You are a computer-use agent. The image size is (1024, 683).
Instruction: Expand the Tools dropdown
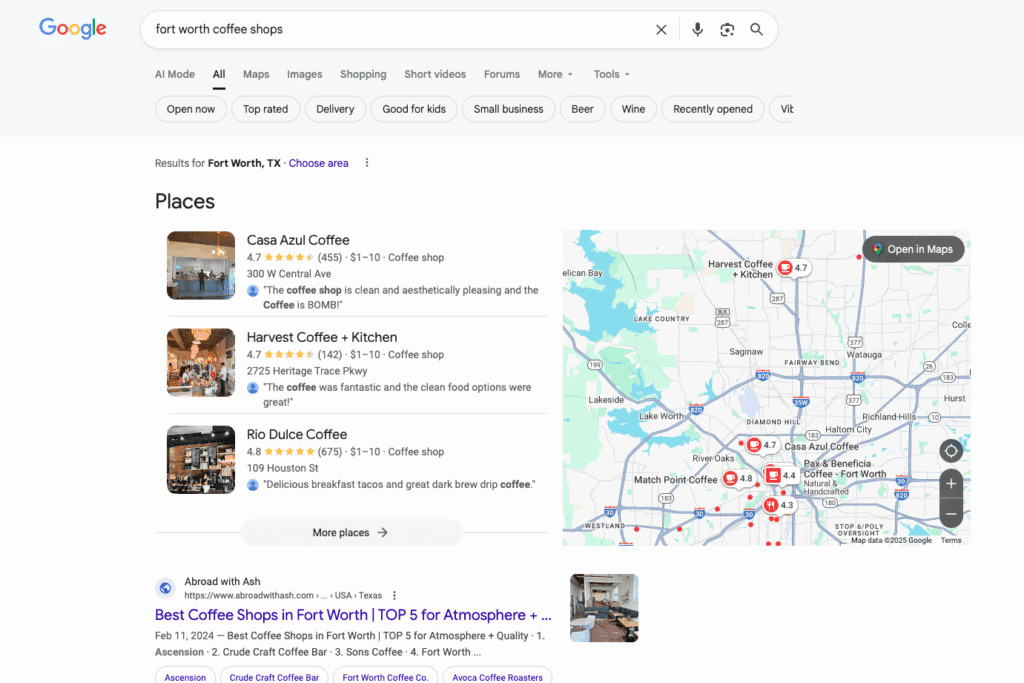point(611,74)
